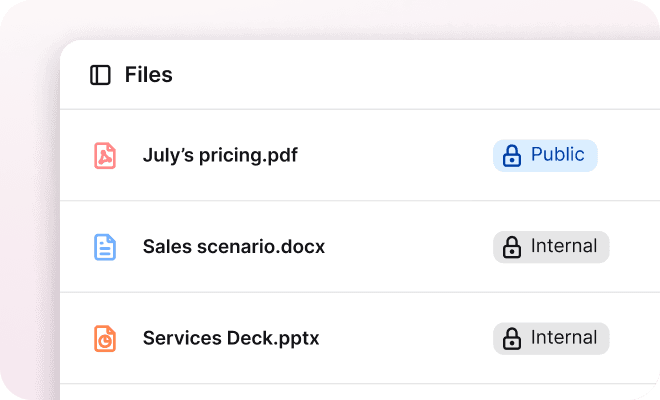Click the Public access badge
The height and width of the screenshot is (400, 660).
point(545,156)
